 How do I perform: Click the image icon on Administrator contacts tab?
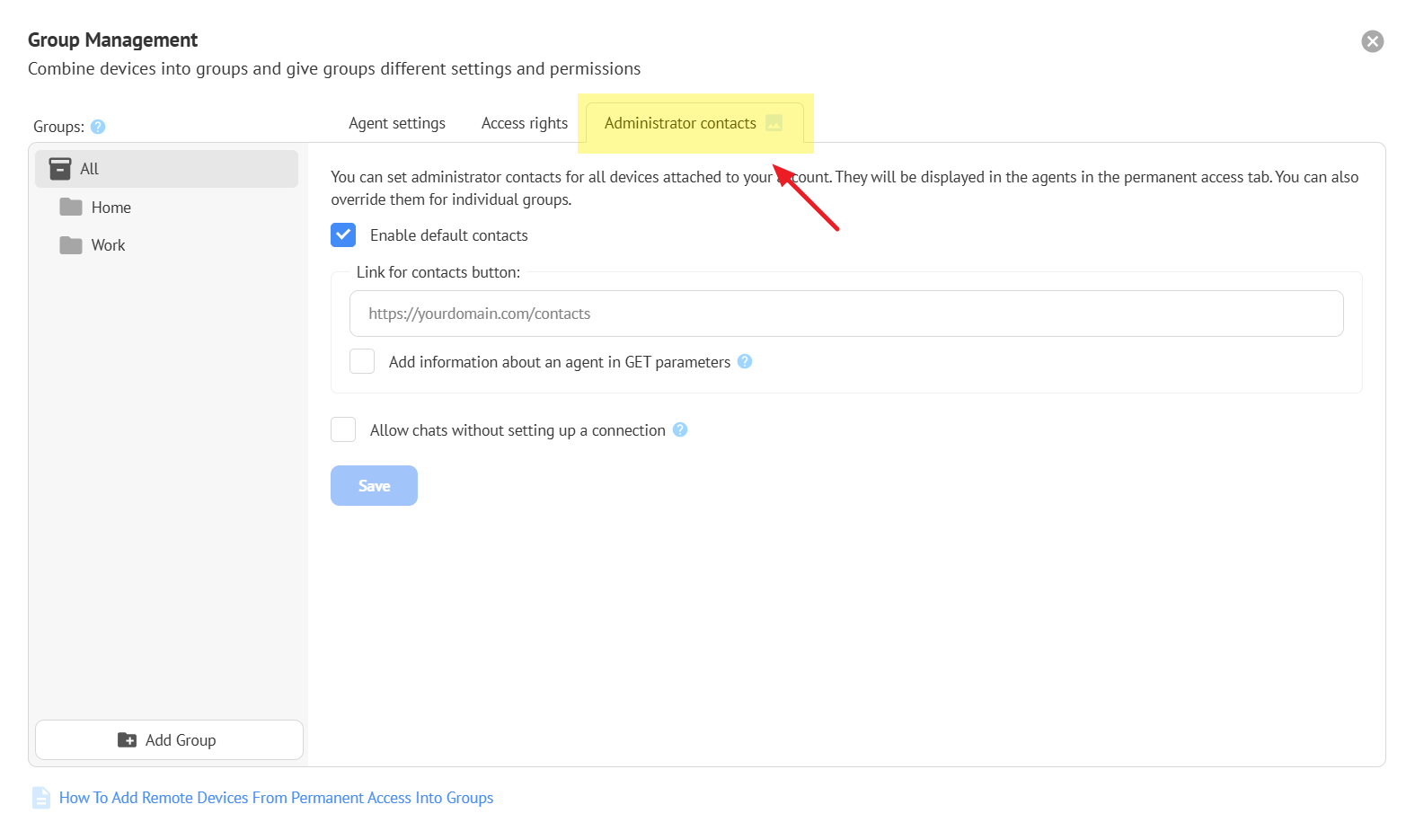[774, 123]
